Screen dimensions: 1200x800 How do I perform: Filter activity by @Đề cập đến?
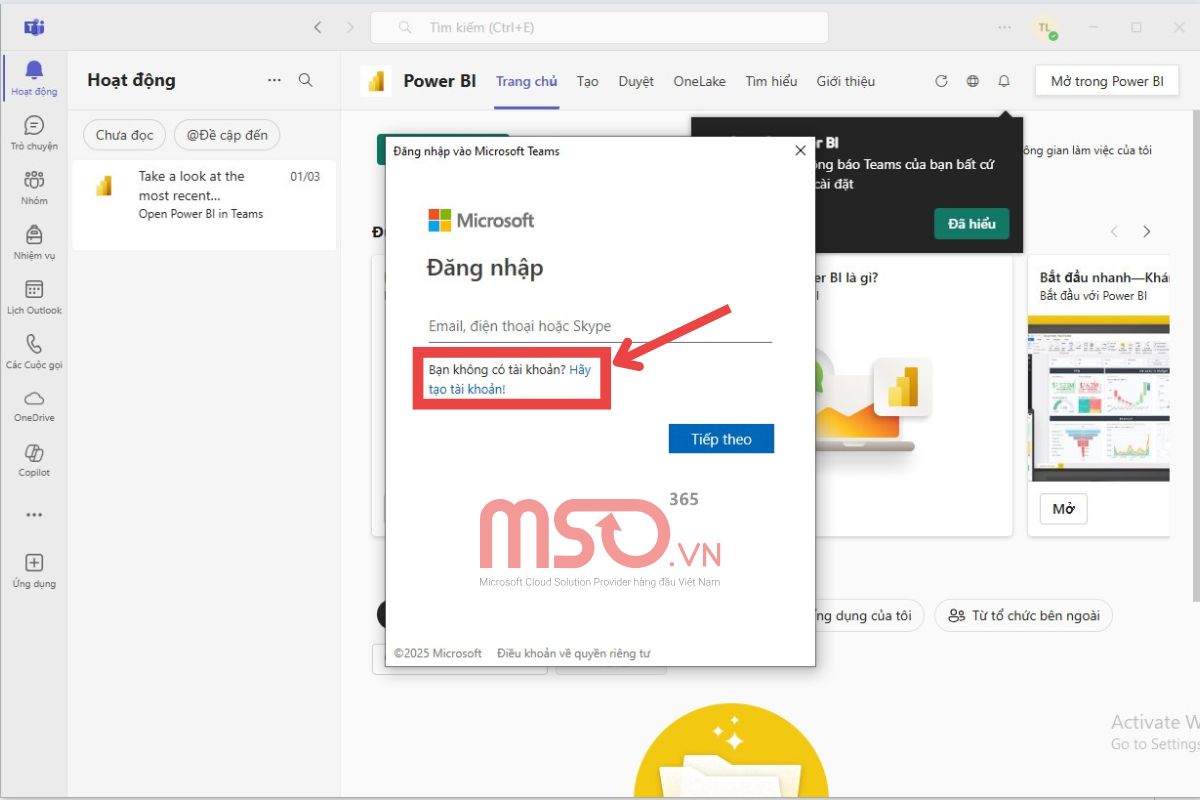[227, 134]
